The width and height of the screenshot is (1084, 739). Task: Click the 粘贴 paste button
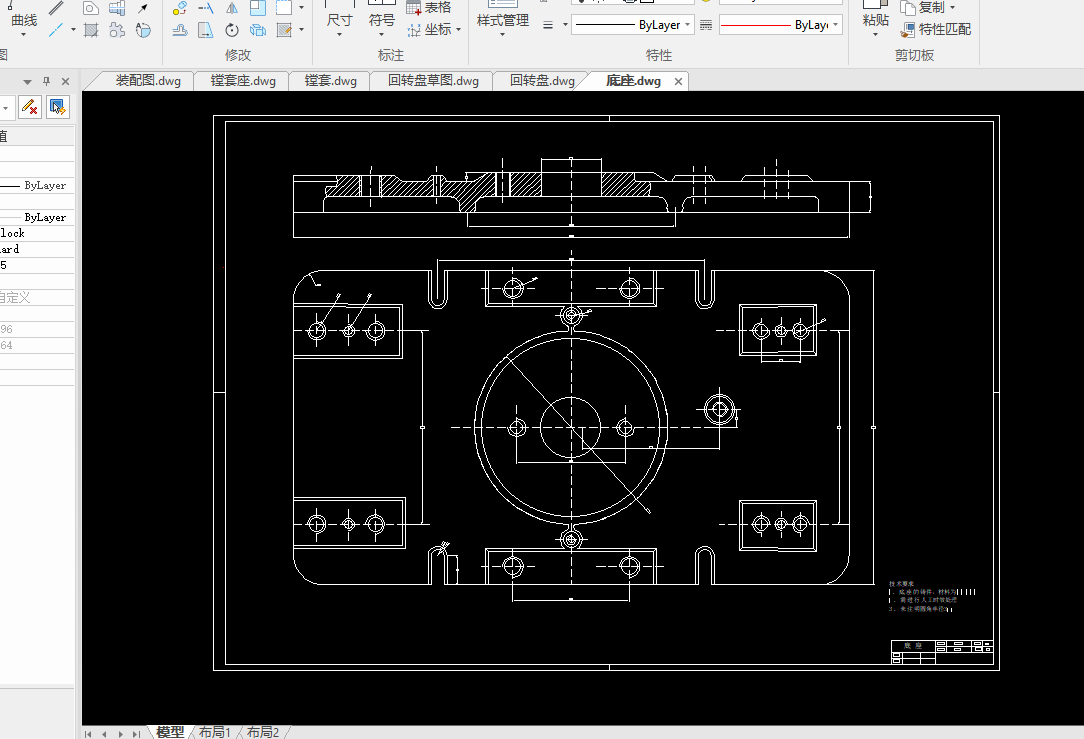875,20
